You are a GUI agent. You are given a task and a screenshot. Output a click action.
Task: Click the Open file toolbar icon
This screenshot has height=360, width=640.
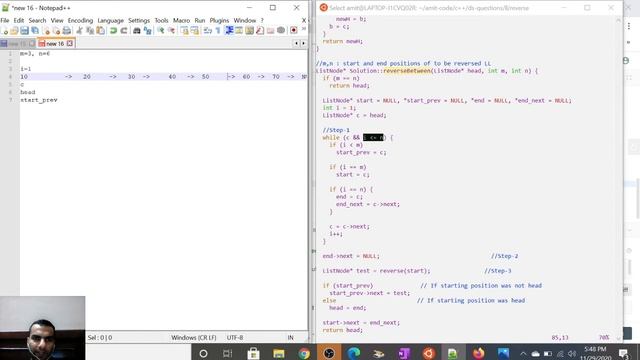[14, 31]
